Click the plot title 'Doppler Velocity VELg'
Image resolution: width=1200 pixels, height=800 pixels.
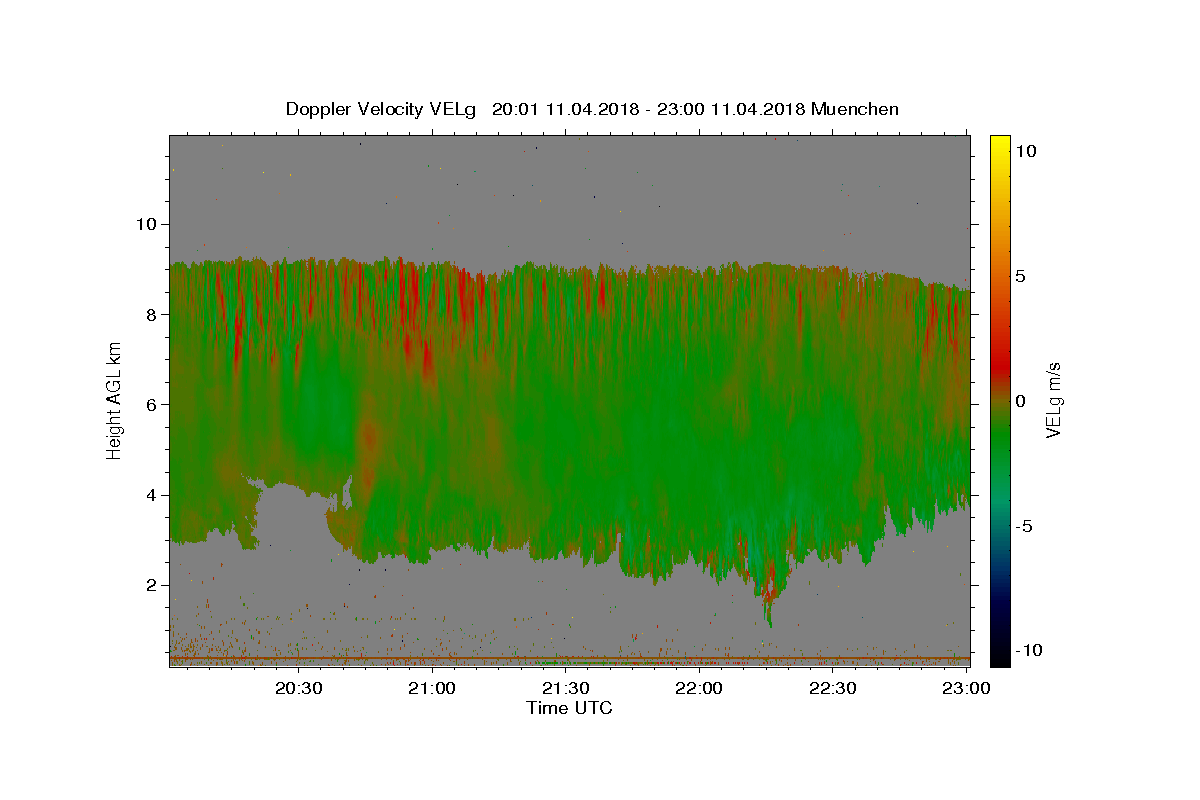383,109
